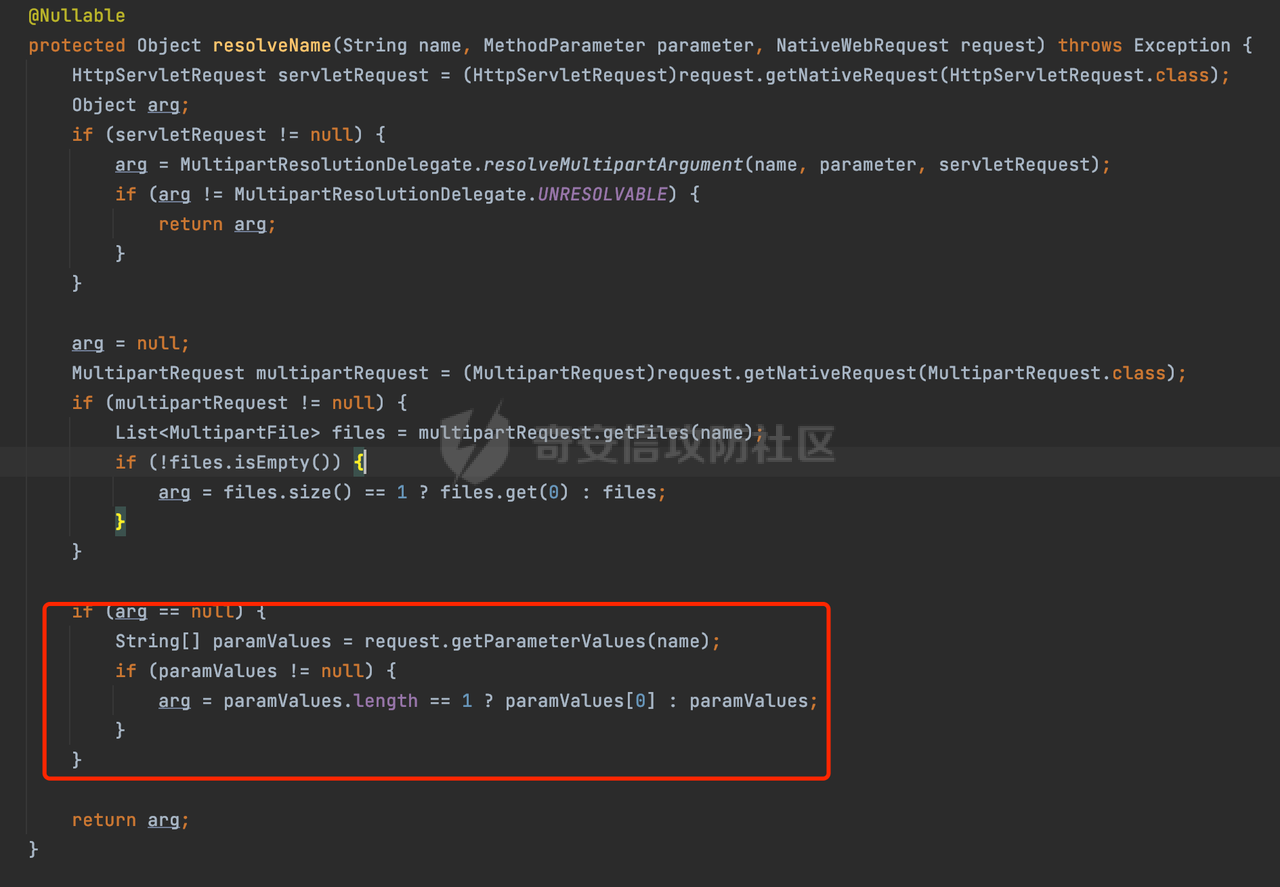The width and height of the screenshot is (1280, 887).
Task: Click the MethodParameter type in signature
Action: pos(564,46)
